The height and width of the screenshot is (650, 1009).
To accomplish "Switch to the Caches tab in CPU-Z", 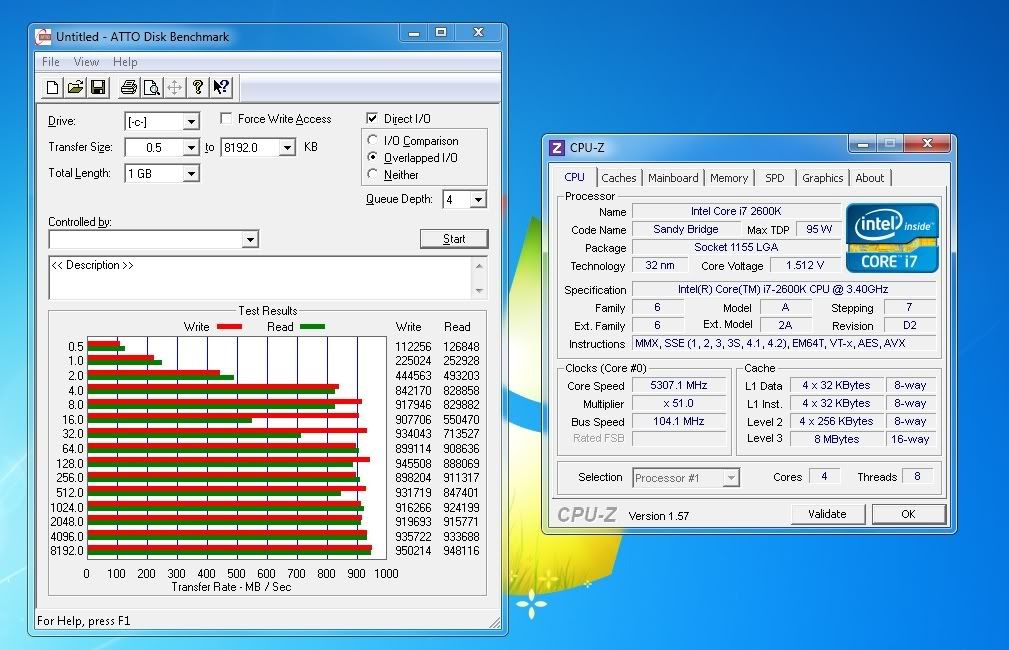I will (618, 178).
